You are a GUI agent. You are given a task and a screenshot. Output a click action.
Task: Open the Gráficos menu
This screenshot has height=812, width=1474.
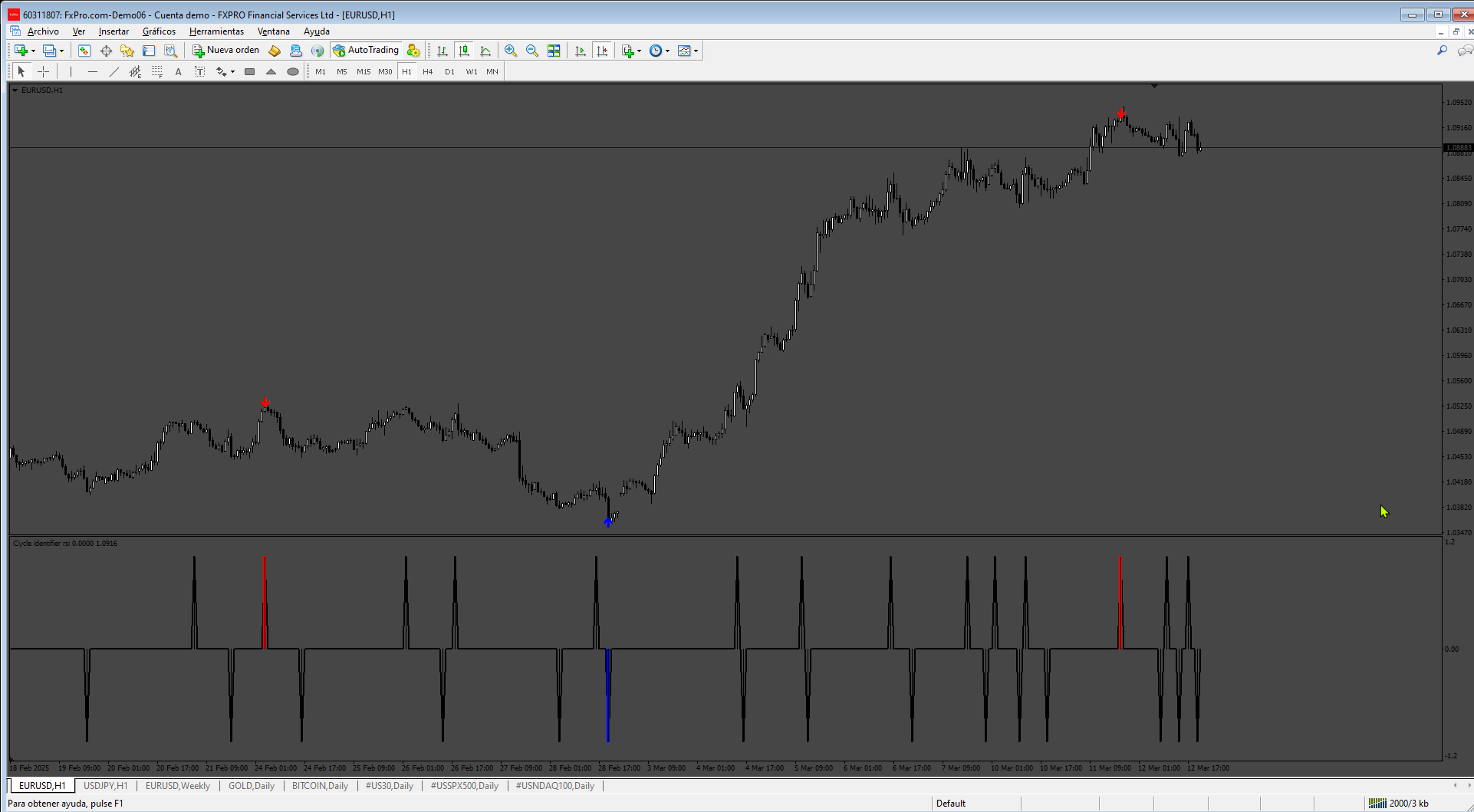pyautogui.click(x=159, y=31)
